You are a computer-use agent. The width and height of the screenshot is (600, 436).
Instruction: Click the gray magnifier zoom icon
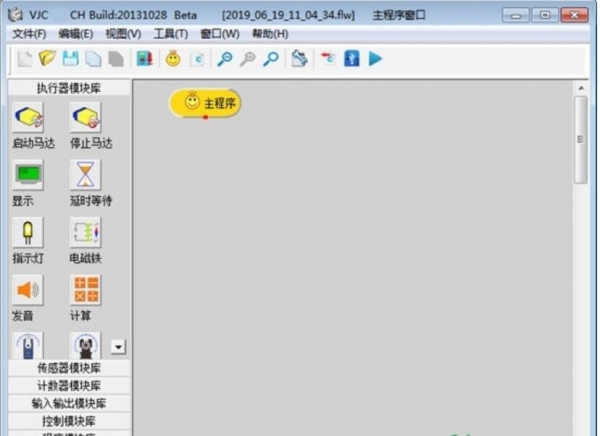248,59
